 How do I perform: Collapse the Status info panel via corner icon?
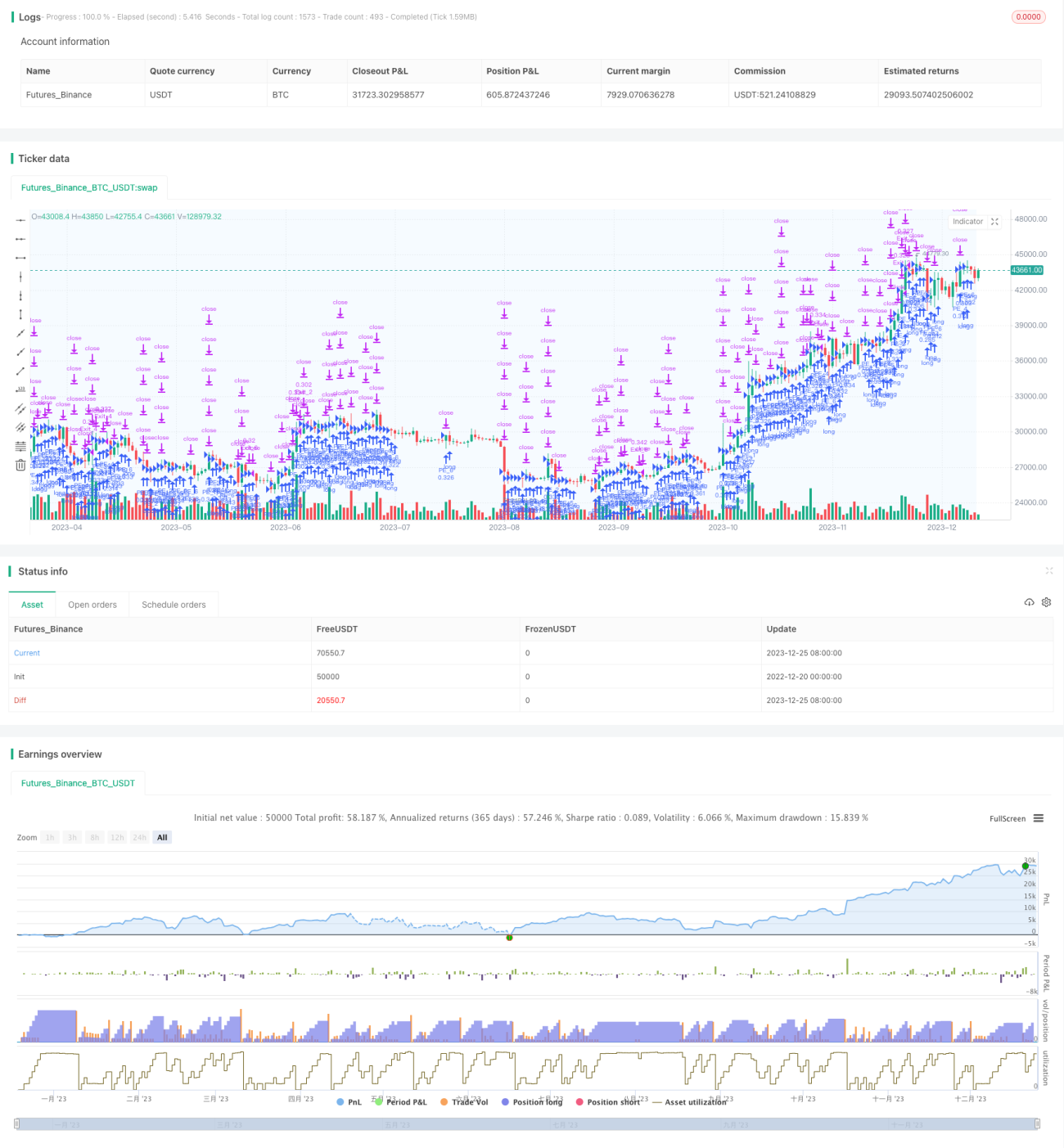click(x=1049, y=571)
